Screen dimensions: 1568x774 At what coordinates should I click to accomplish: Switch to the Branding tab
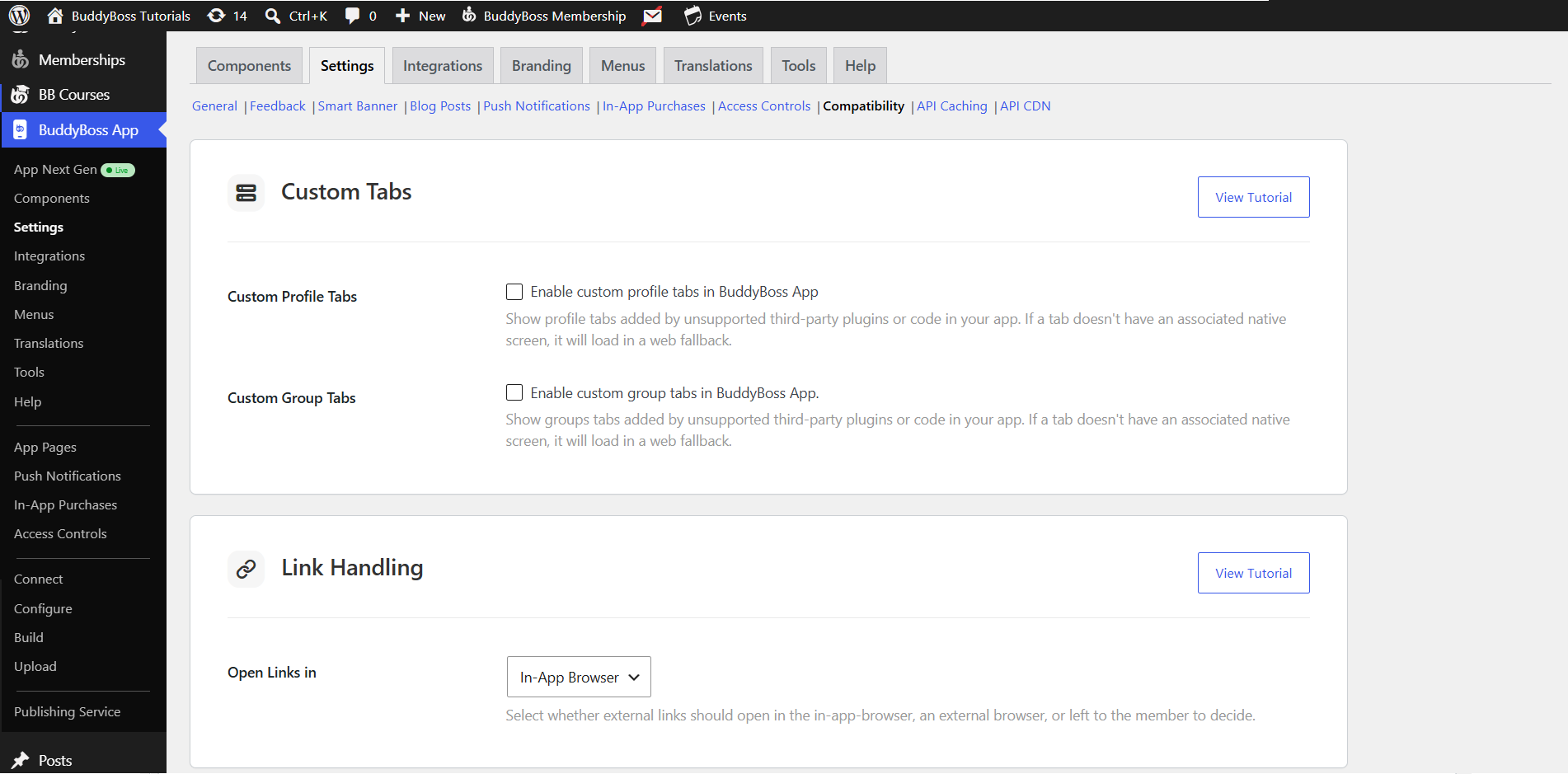541,66
